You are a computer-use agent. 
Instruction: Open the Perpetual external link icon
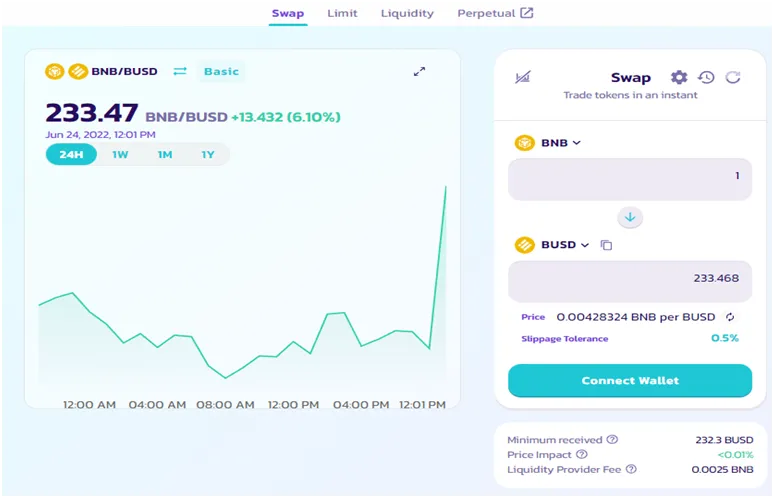527,13
